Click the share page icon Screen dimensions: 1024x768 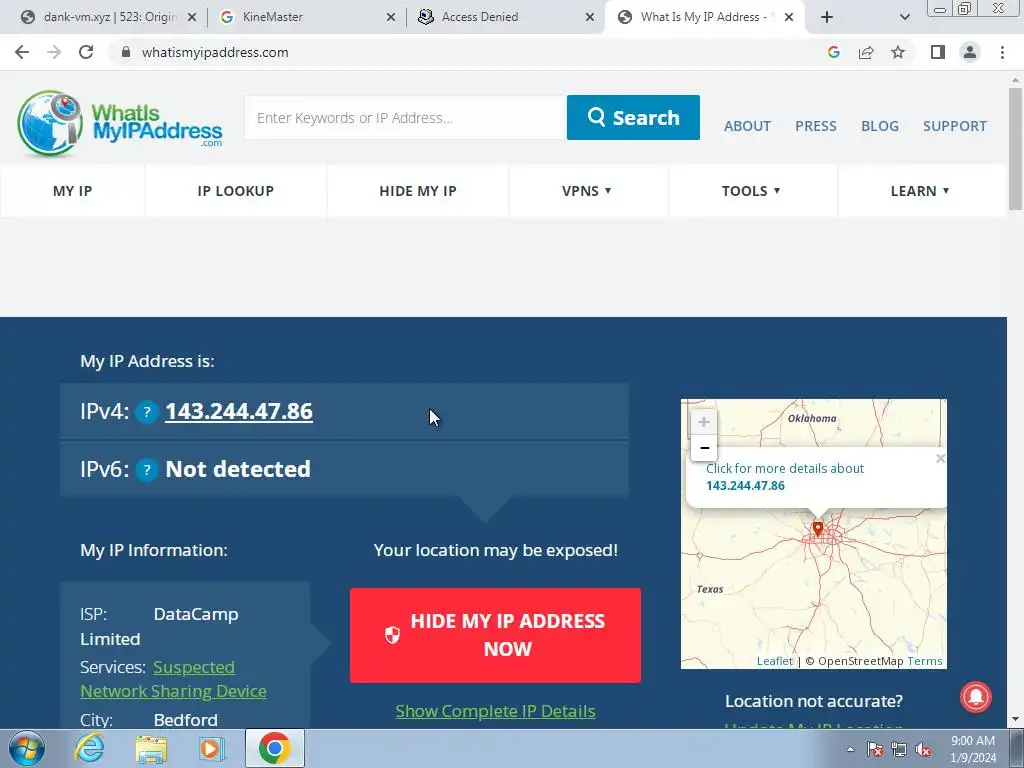point(866,52)
